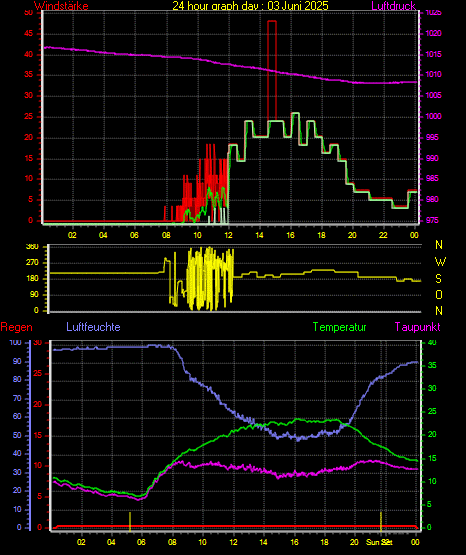Viewport: 466px width, 555px height.
Task: Click the Regen legend label
Action: (16, 327)
